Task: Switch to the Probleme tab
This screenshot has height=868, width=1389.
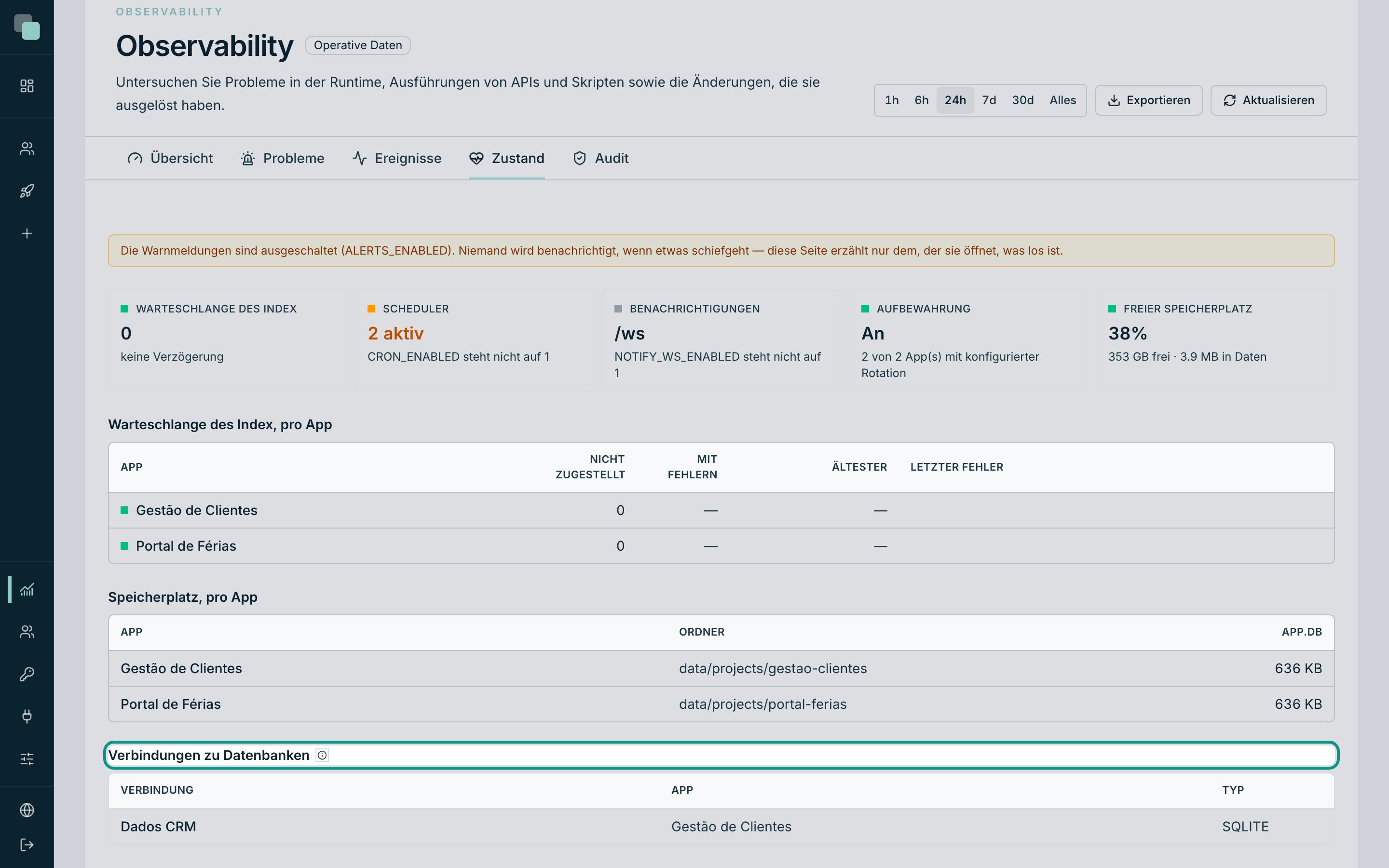Action: (283, 159)
